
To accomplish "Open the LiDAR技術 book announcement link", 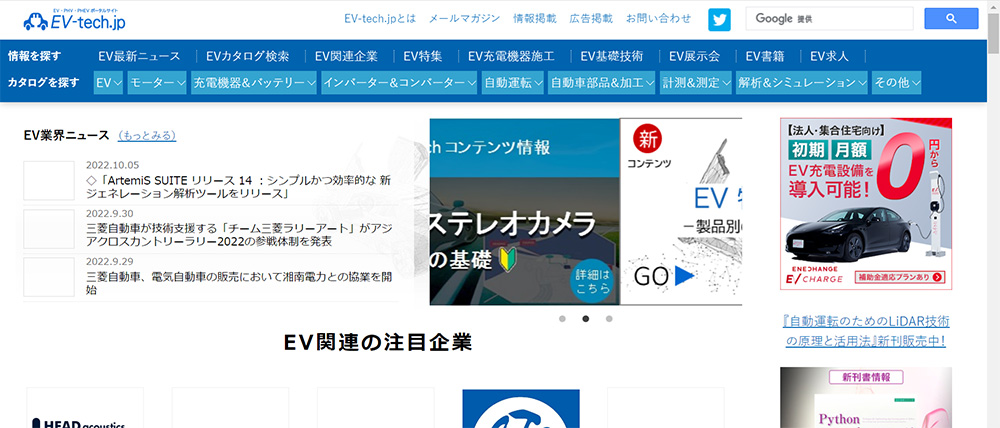I will [x=865, y=331].
